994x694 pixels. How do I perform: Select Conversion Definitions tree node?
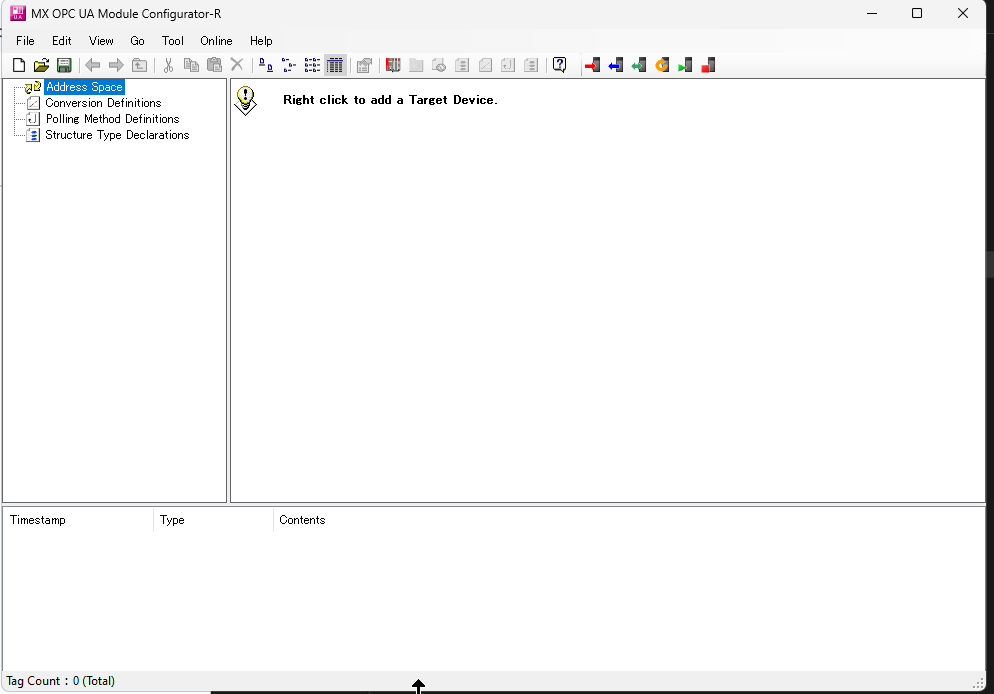click(x=103, y=103)
